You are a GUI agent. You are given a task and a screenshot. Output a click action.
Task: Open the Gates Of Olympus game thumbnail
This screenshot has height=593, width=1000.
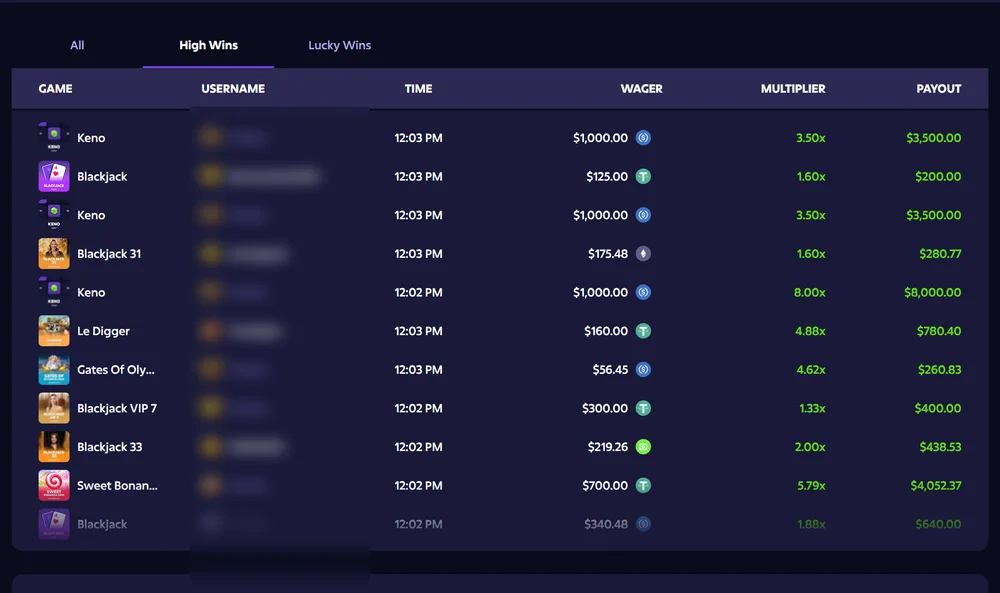(x=54, y=370)
